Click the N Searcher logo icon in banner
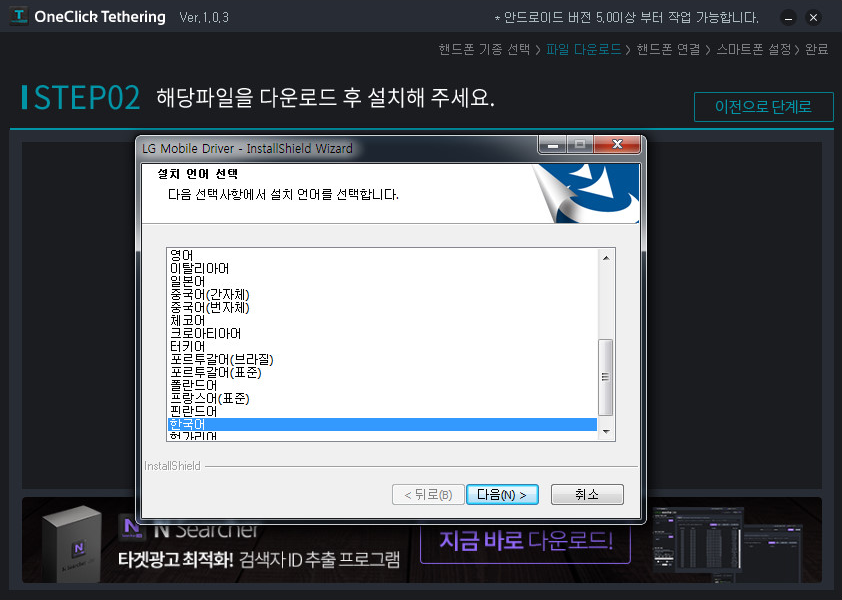Screen dimensions: 842x600 tap(132, 527)
